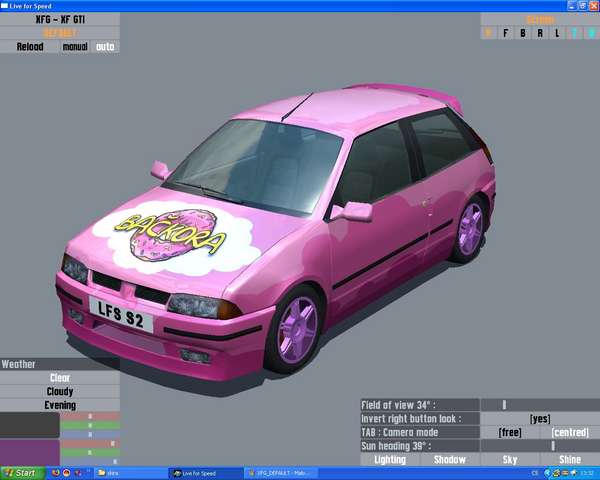Click the Sun heading slider bar
The image size is (600, 480).
[x=540, y=446]
